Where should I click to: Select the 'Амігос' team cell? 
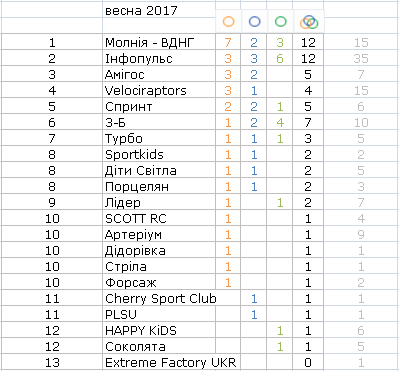coord(159,74)
